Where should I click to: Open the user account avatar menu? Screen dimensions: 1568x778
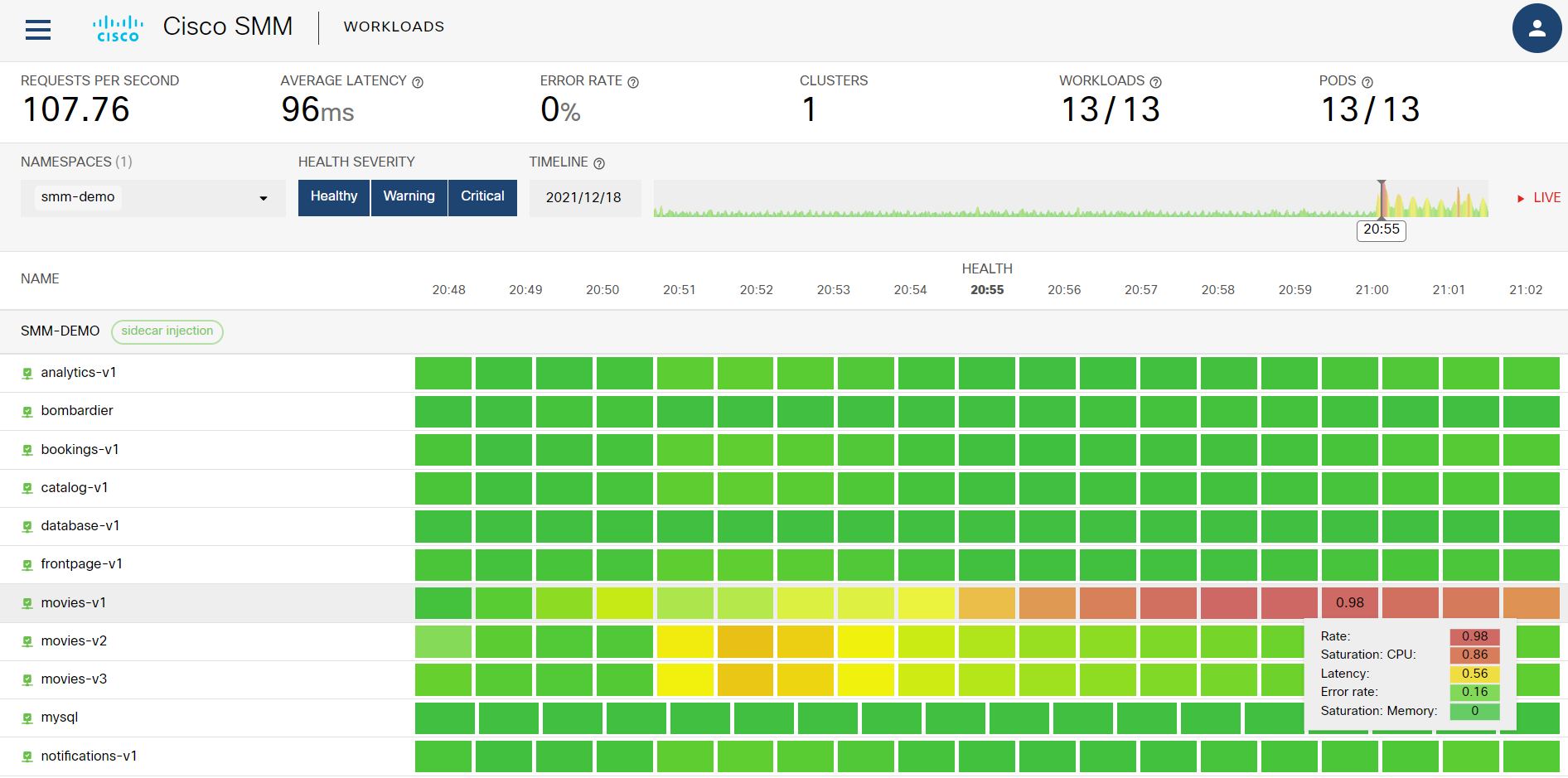click(x=1537, y=28)
